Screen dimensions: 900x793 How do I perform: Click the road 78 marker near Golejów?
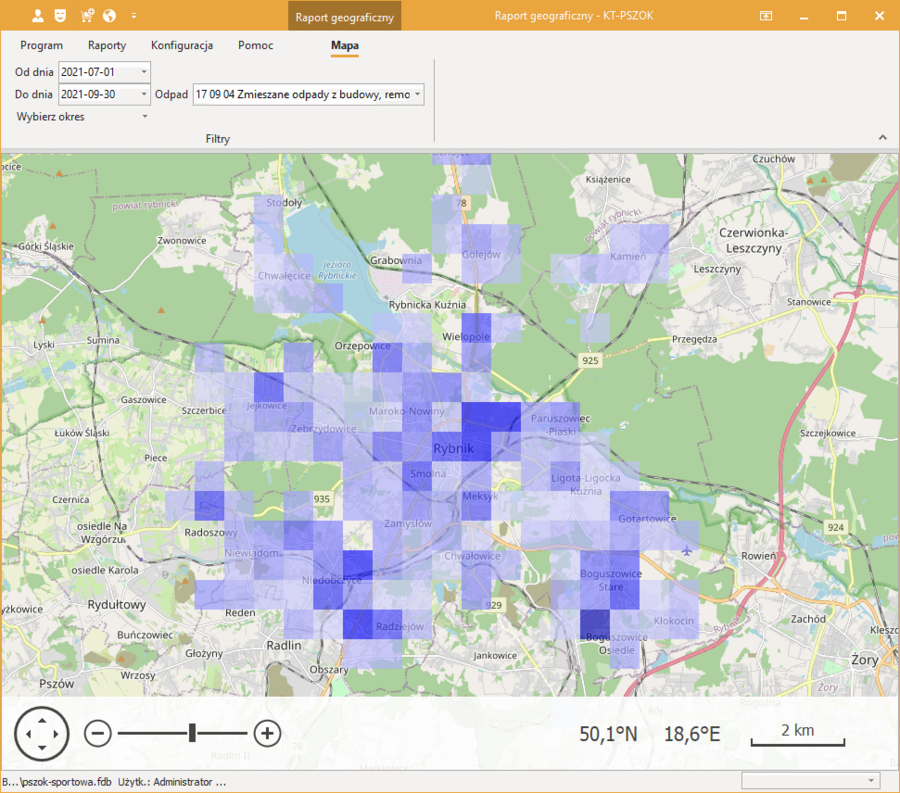click(x=461, y=203)
